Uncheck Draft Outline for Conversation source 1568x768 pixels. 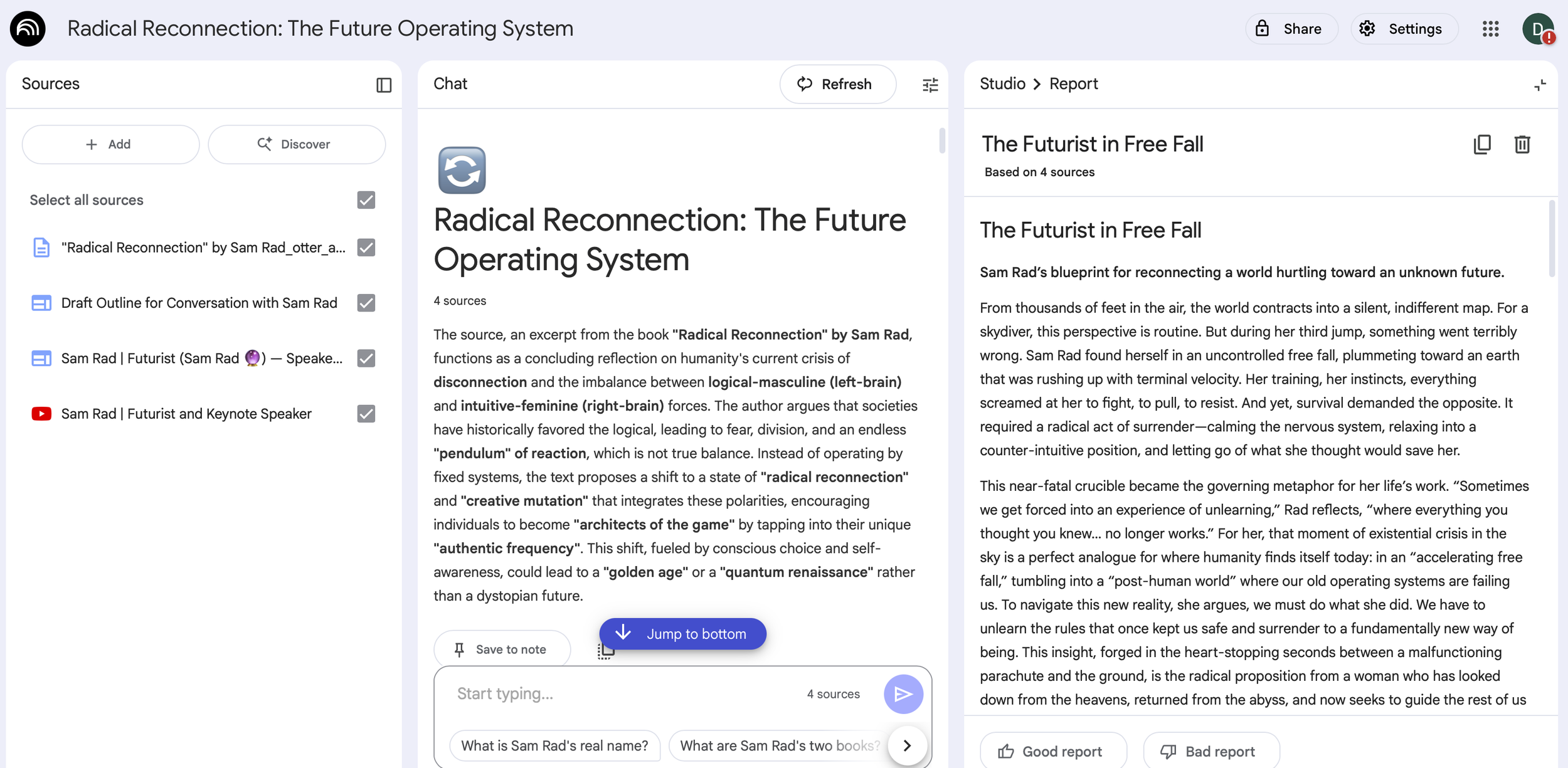click(x=366, y=303)
